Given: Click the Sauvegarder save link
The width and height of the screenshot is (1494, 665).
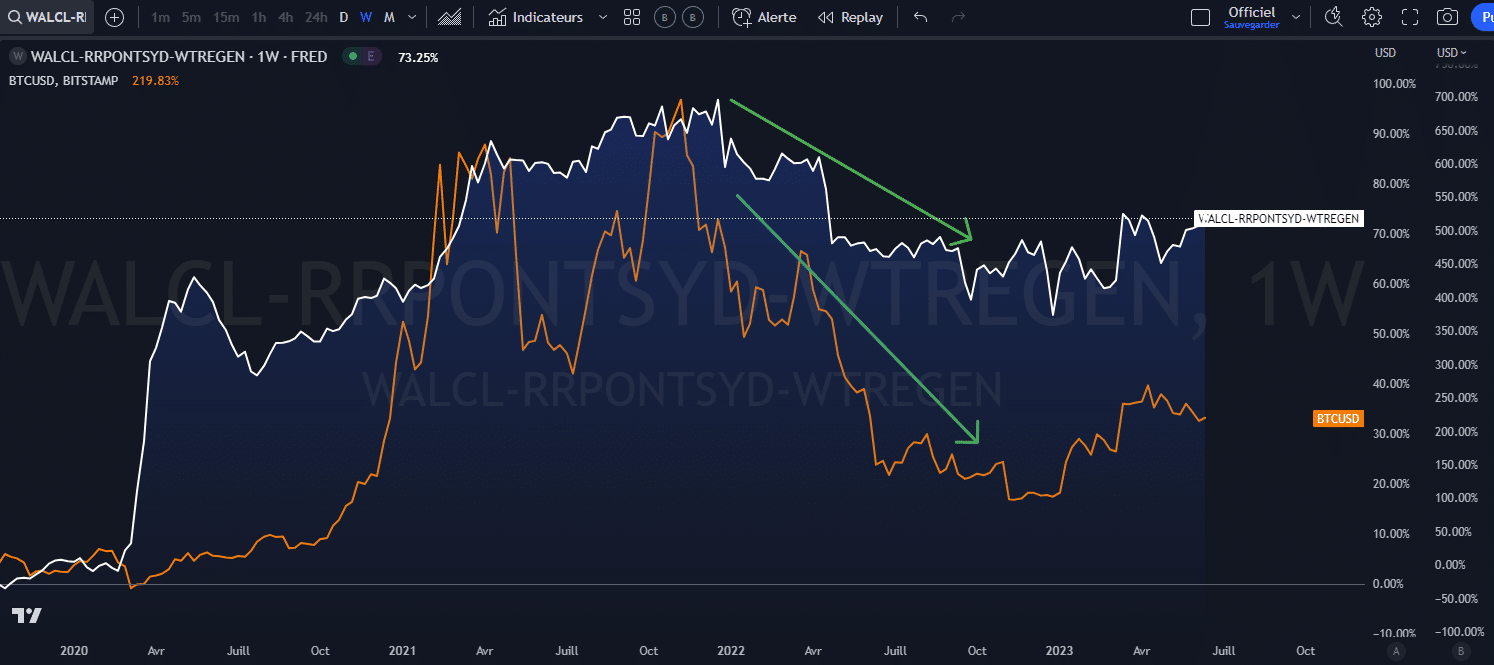Looking at the screenshot, I should (1251, 25).
